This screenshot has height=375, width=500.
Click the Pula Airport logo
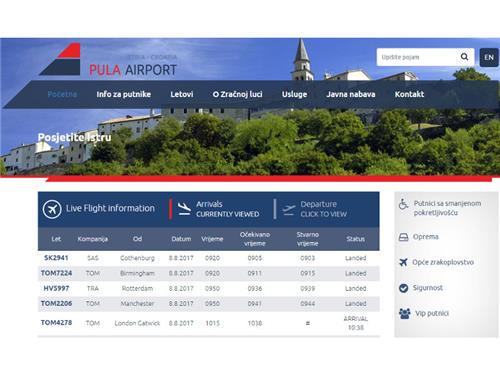tap(108, 60)
